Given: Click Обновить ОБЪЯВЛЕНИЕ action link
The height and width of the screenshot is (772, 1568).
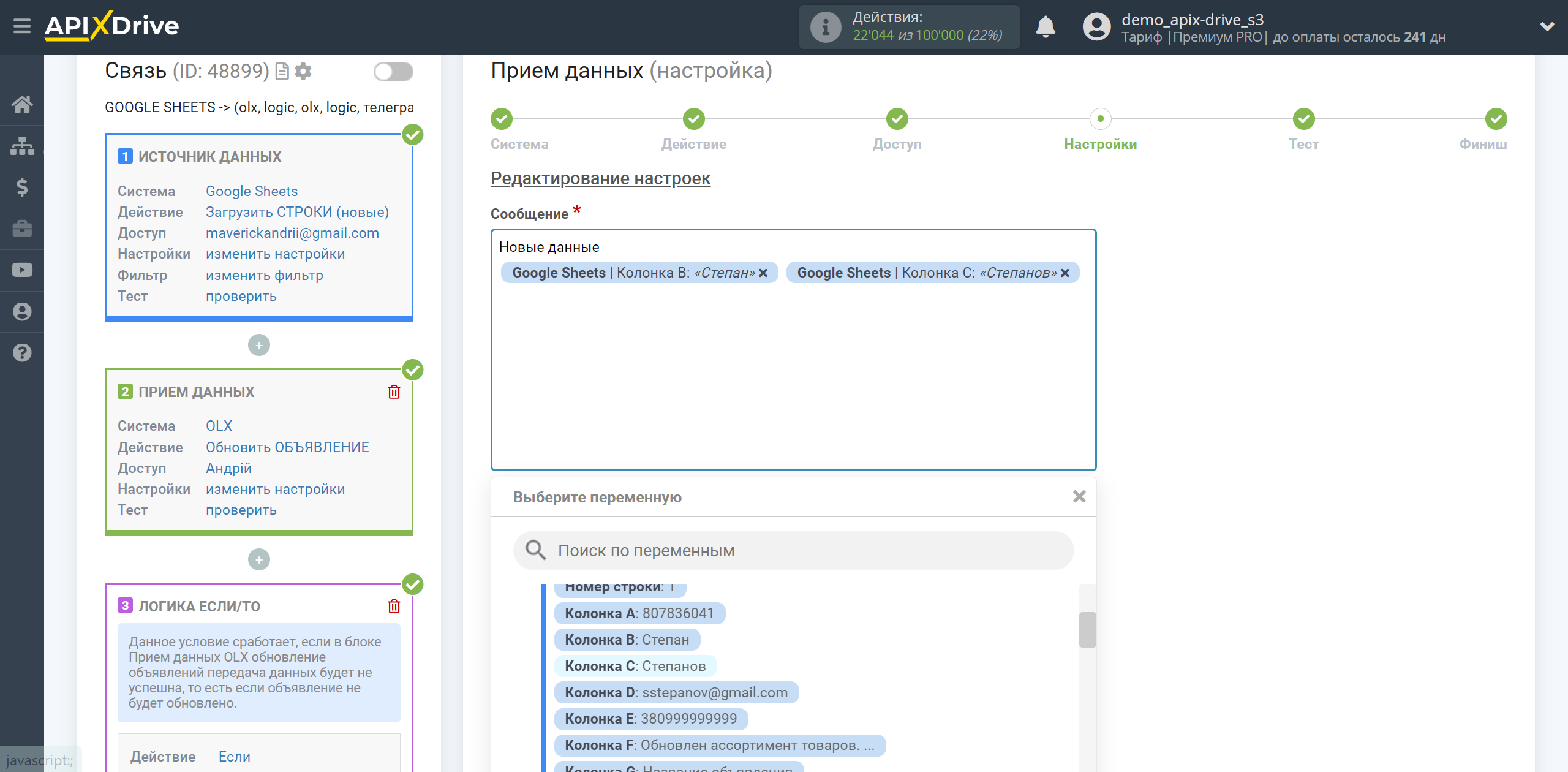Looking at the screenshot, I should point(287,447).
